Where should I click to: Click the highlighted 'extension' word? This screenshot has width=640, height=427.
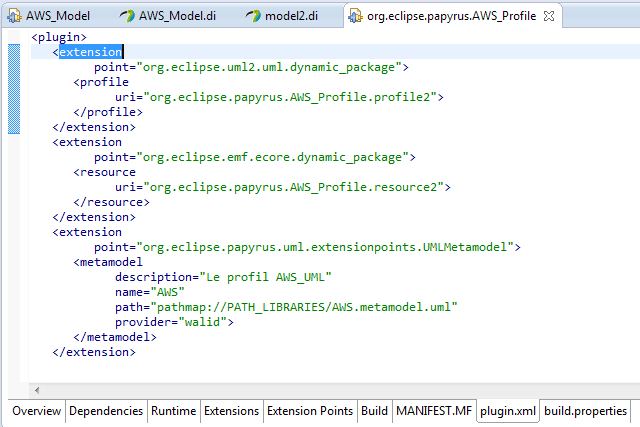[x=91, y=52]
